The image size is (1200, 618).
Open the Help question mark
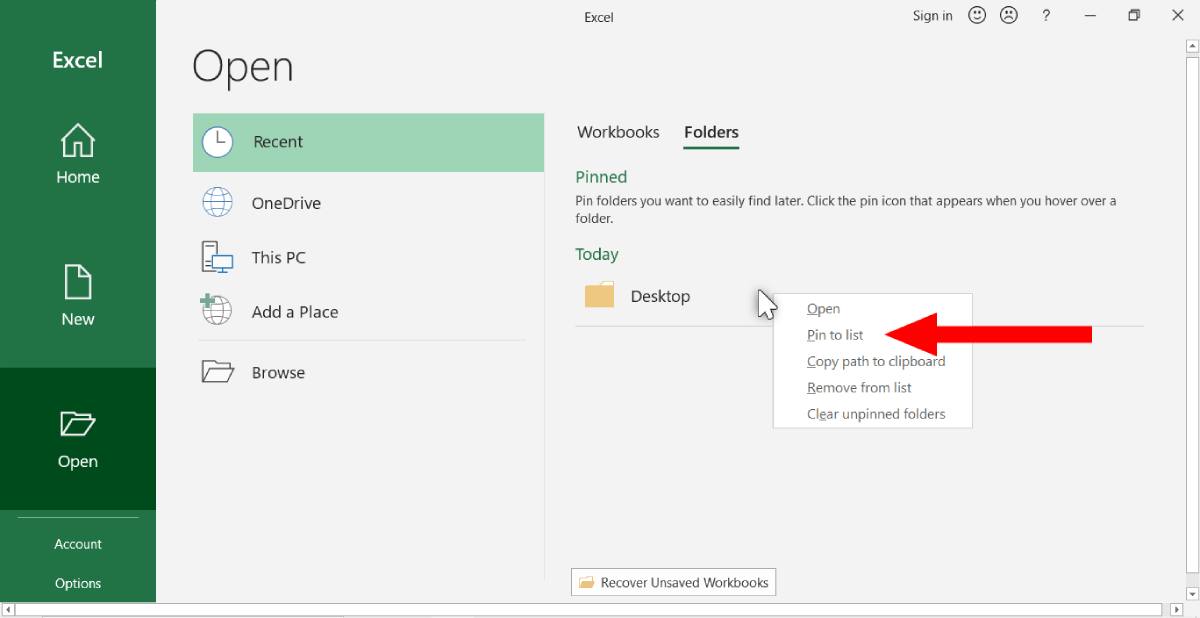[x=1046, y=15]
